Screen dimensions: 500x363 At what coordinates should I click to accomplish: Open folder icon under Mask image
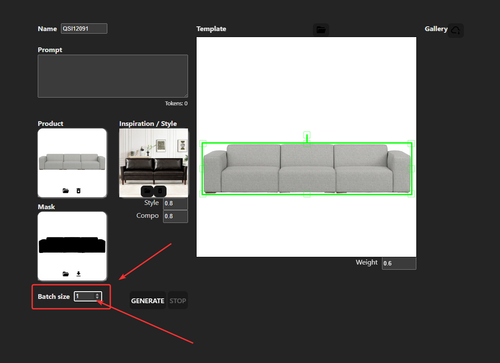(66, 274)
